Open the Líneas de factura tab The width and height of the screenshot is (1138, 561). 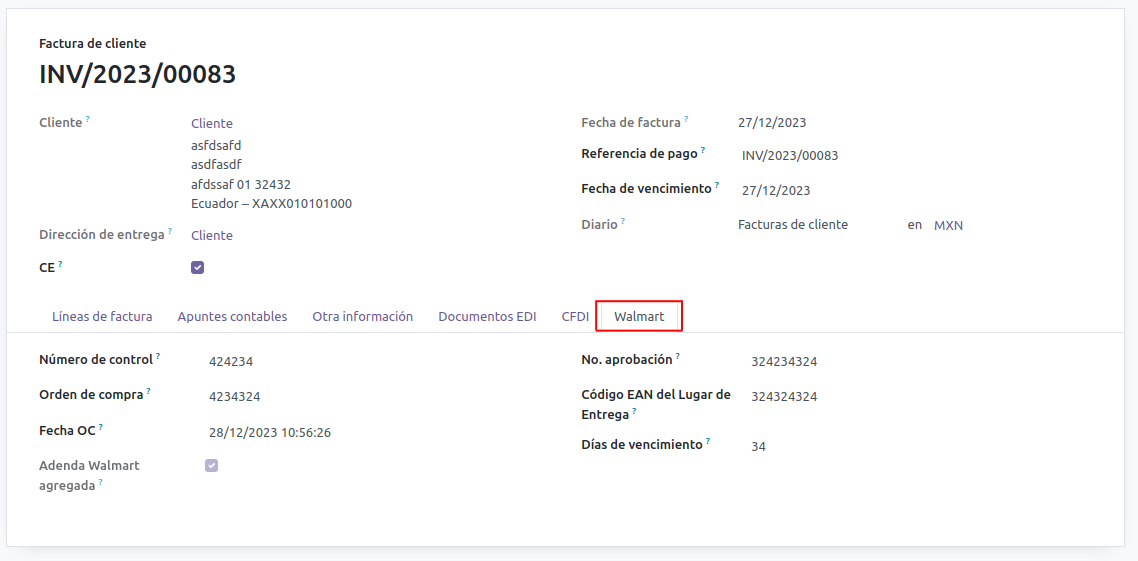tap(102, 317)
